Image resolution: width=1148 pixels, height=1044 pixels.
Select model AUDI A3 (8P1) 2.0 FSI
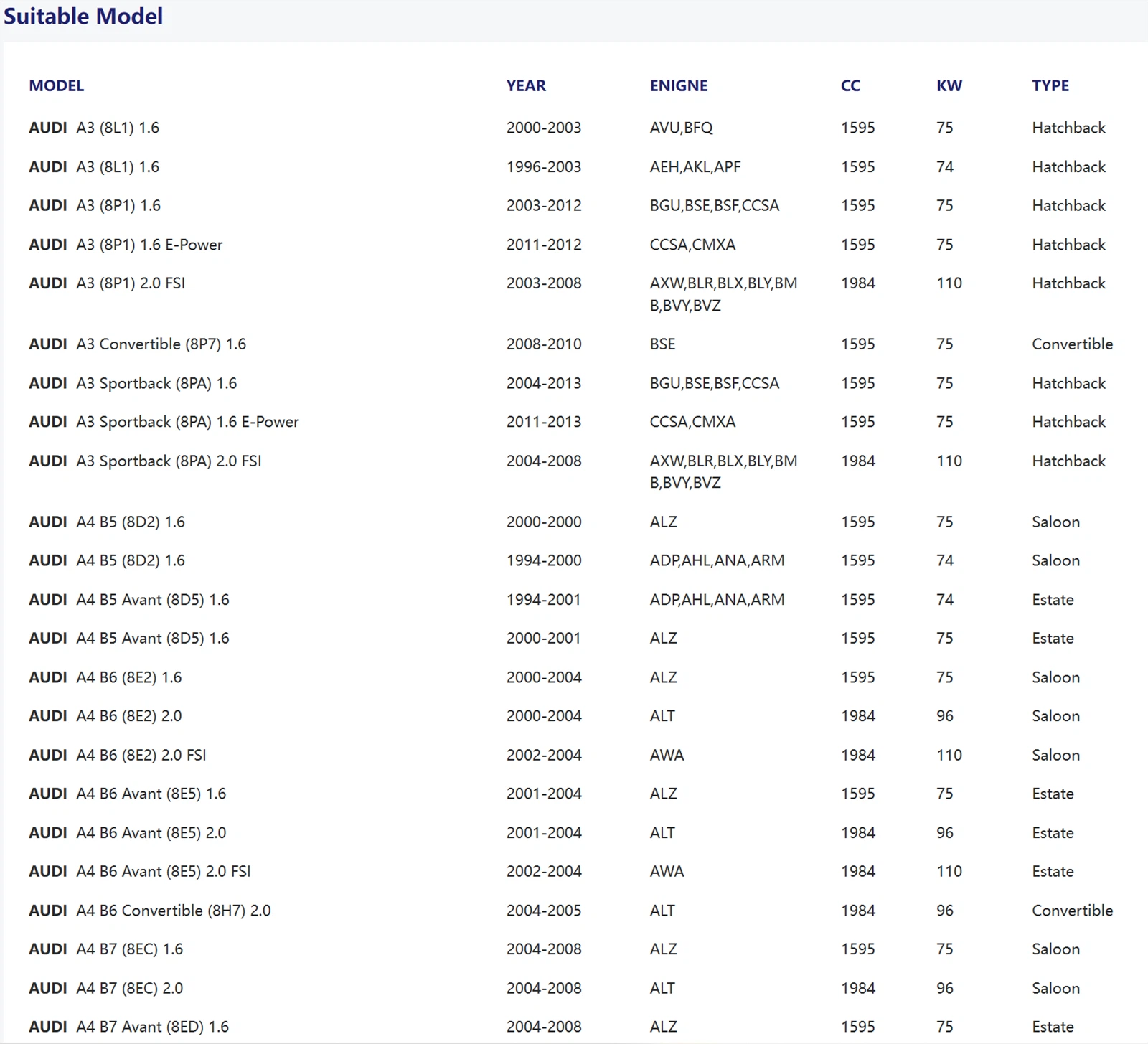pos(107,283)
